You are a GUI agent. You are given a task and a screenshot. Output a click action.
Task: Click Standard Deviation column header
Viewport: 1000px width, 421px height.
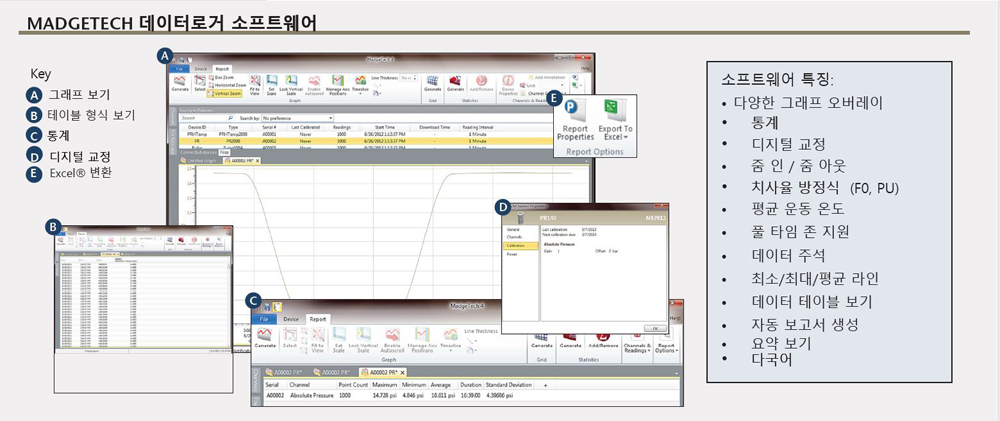[x=508, y=385]
